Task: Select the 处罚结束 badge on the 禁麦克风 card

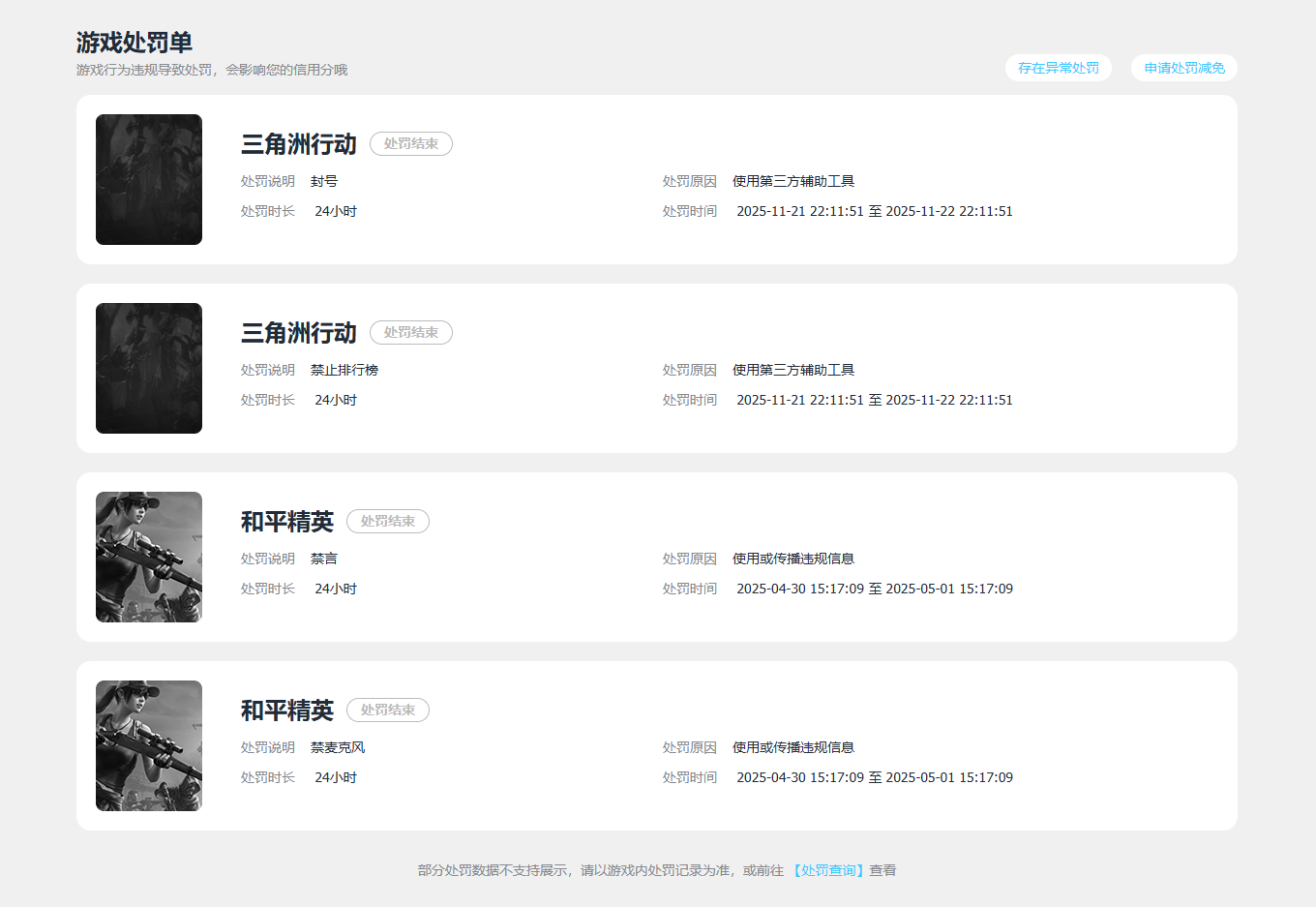Action: [x=388, y=710]
